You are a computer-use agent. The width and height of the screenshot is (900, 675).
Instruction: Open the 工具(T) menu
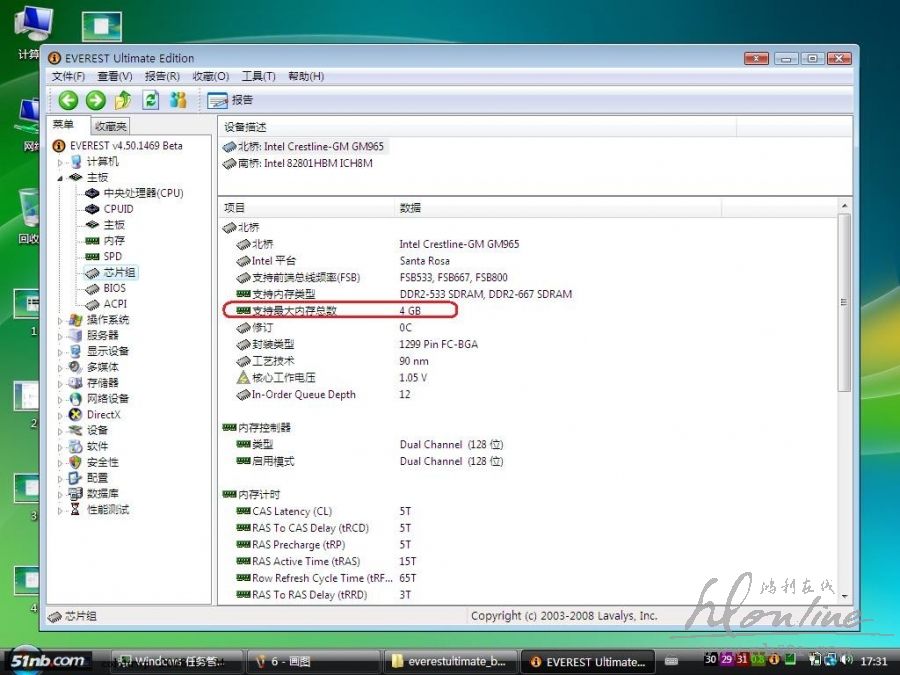click(258, 76)
